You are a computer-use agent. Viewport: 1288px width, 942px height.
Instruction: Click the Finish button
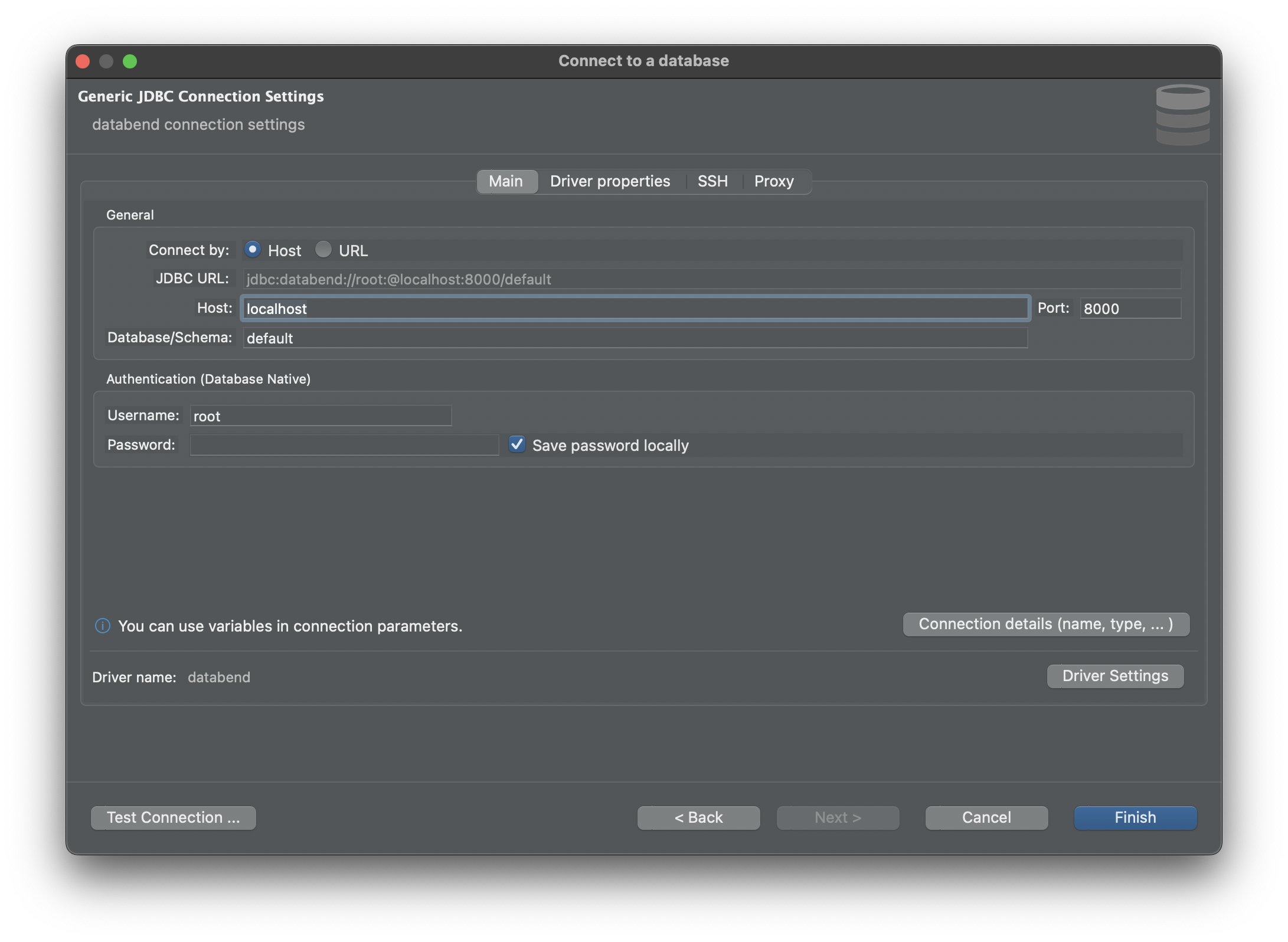[x=1135, y=817]
